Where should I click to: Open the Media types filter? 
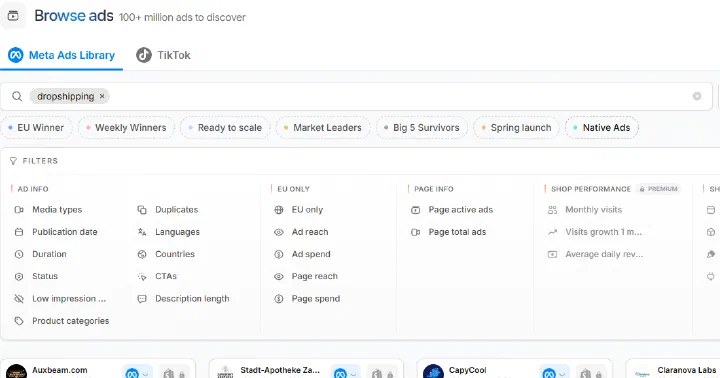[48, 210]
